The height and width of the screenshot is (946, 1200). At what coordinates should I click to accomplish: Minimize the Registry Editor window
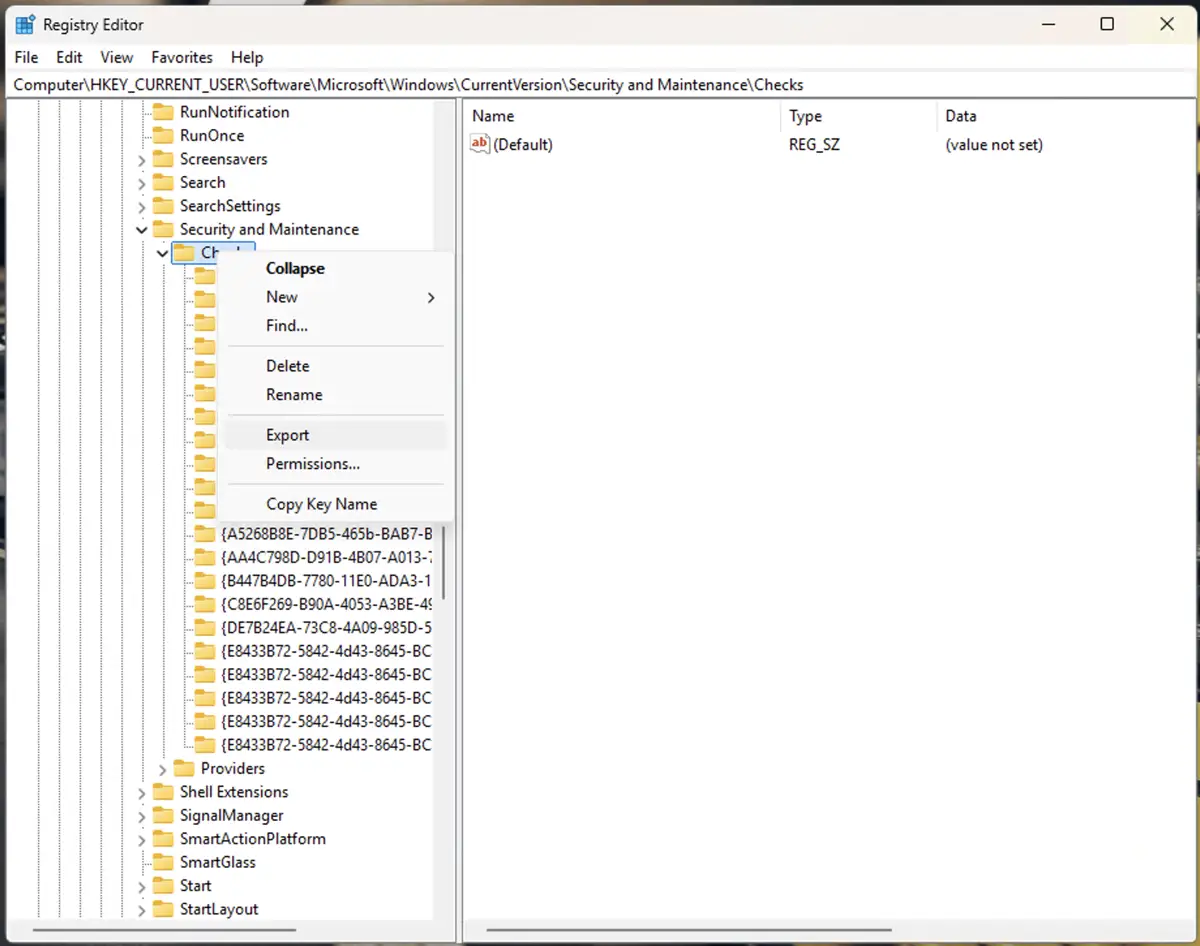coord(1048,25)
